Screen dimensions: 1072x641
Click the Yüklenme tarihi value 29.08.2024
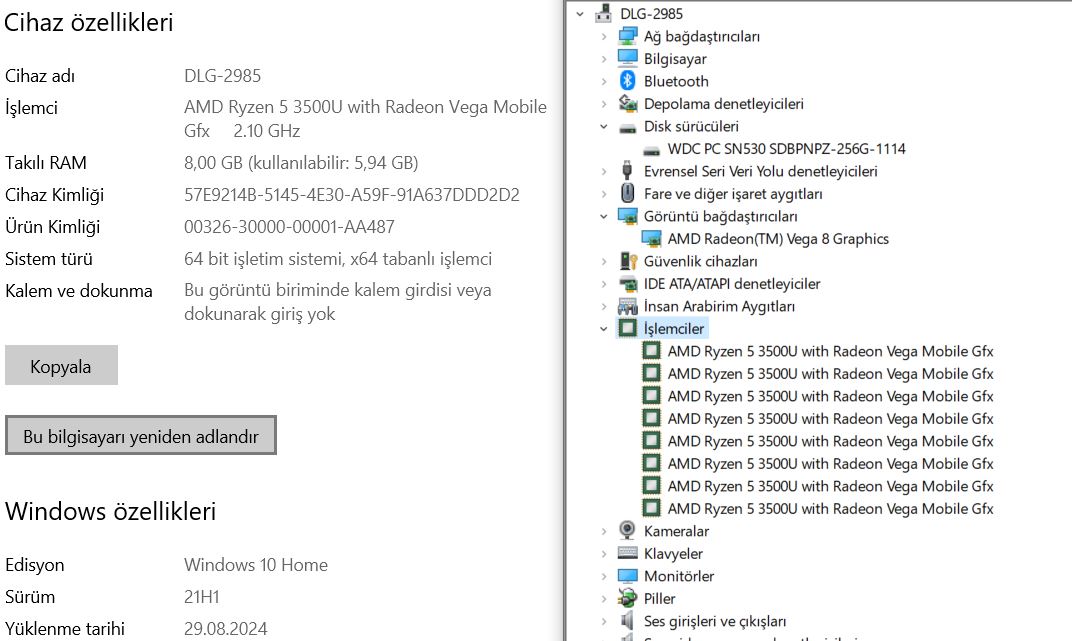pos(226,629)
